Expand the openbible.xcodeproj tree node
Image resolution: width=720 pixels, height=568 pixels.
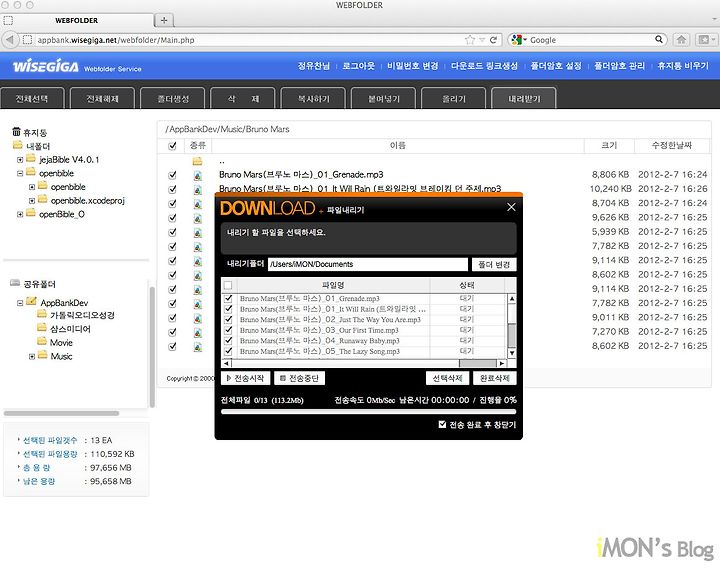point(32,201)
